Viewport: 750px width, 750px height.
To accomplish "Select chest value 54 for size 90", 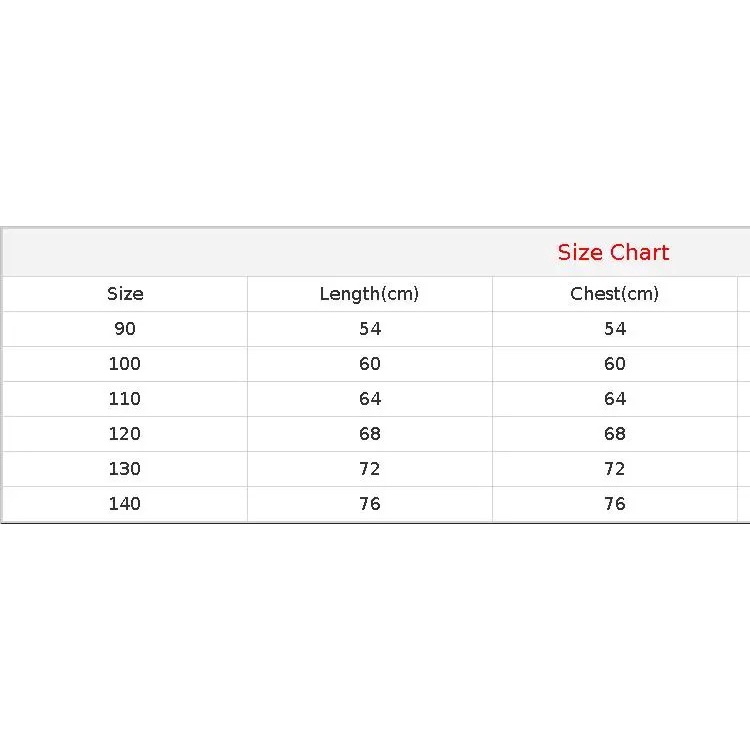I will click(615, 329).
